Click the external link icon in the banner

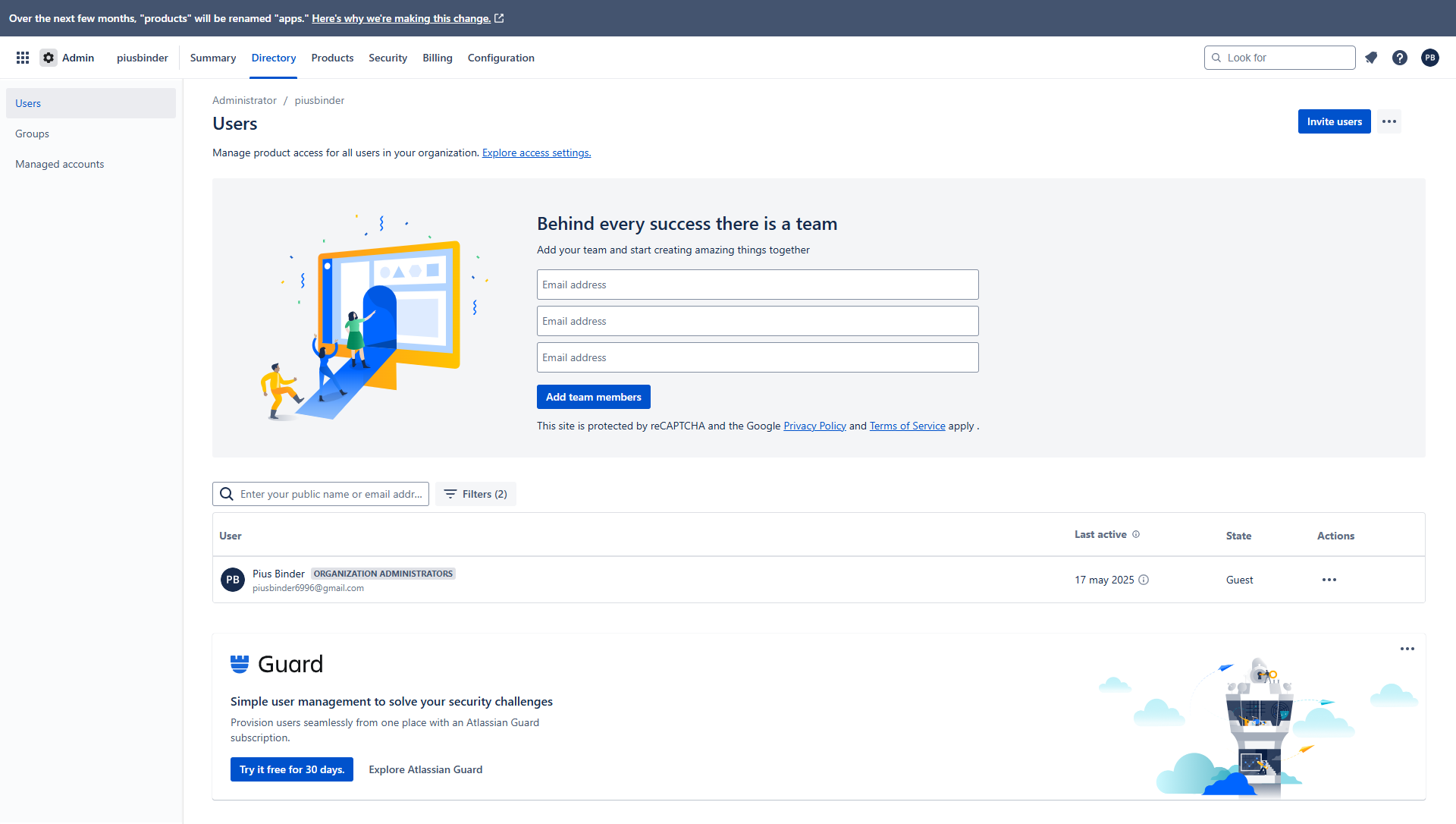(499, 18)
